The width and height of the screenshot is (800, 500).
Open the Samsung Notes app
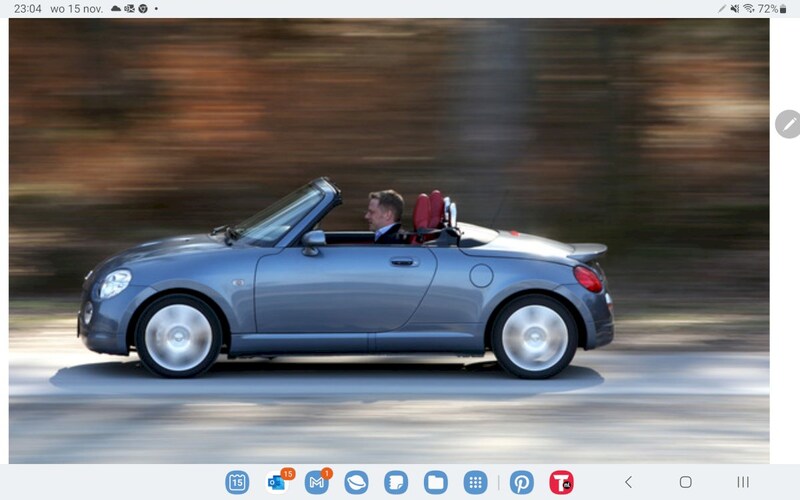tap(396, 482)
